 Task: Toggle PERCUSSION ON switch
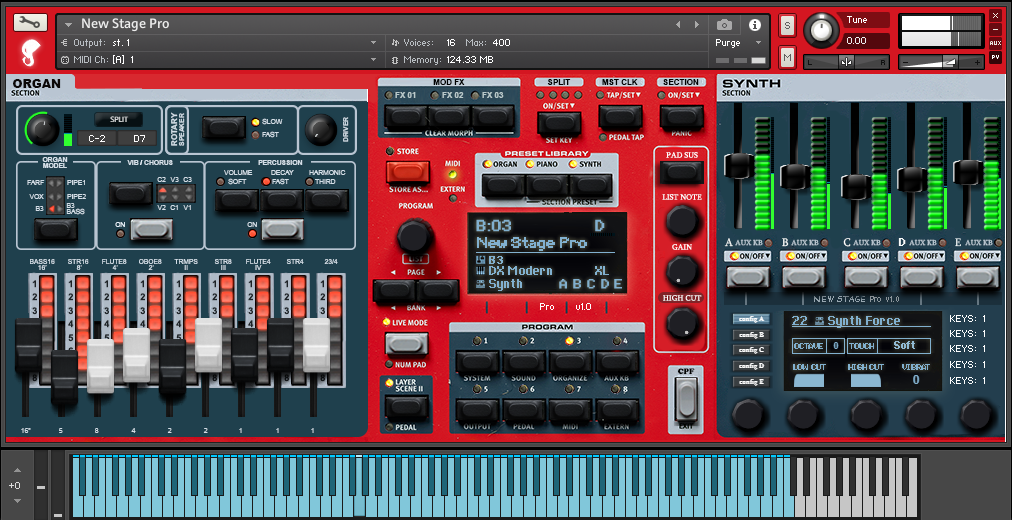tap(282, 229)
